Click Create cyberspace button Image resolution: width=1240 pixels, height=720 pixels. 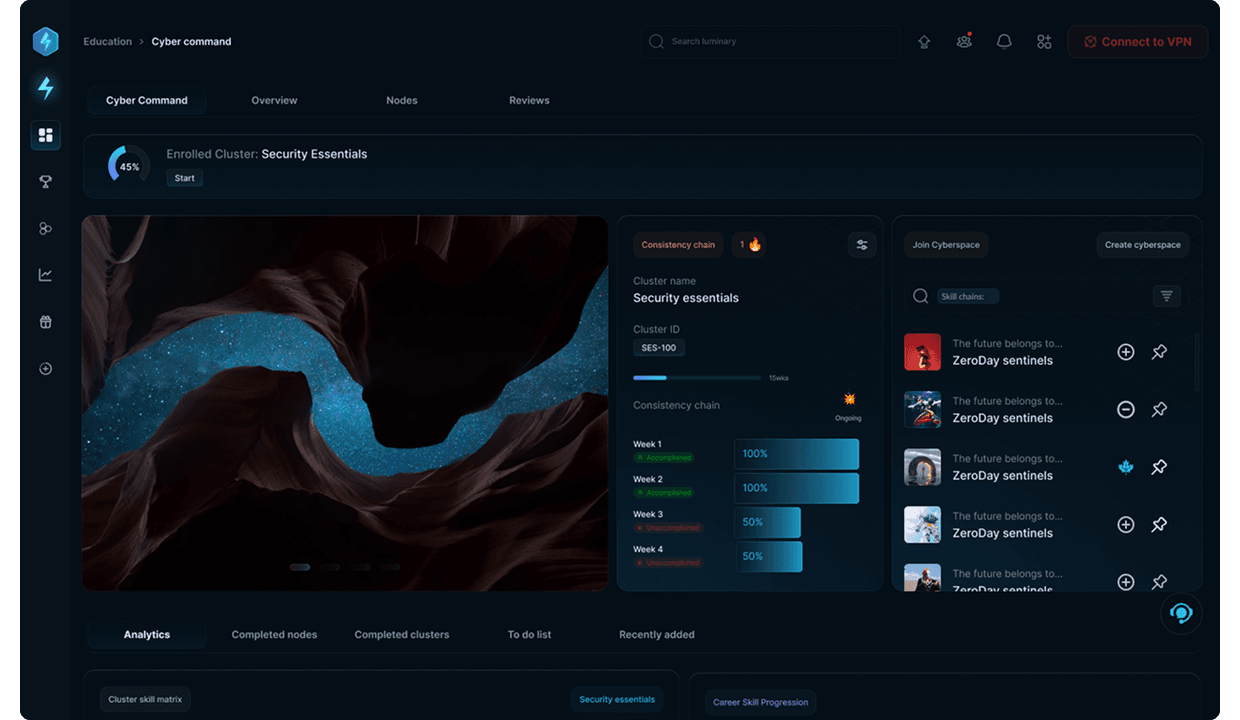point(1142,244)
